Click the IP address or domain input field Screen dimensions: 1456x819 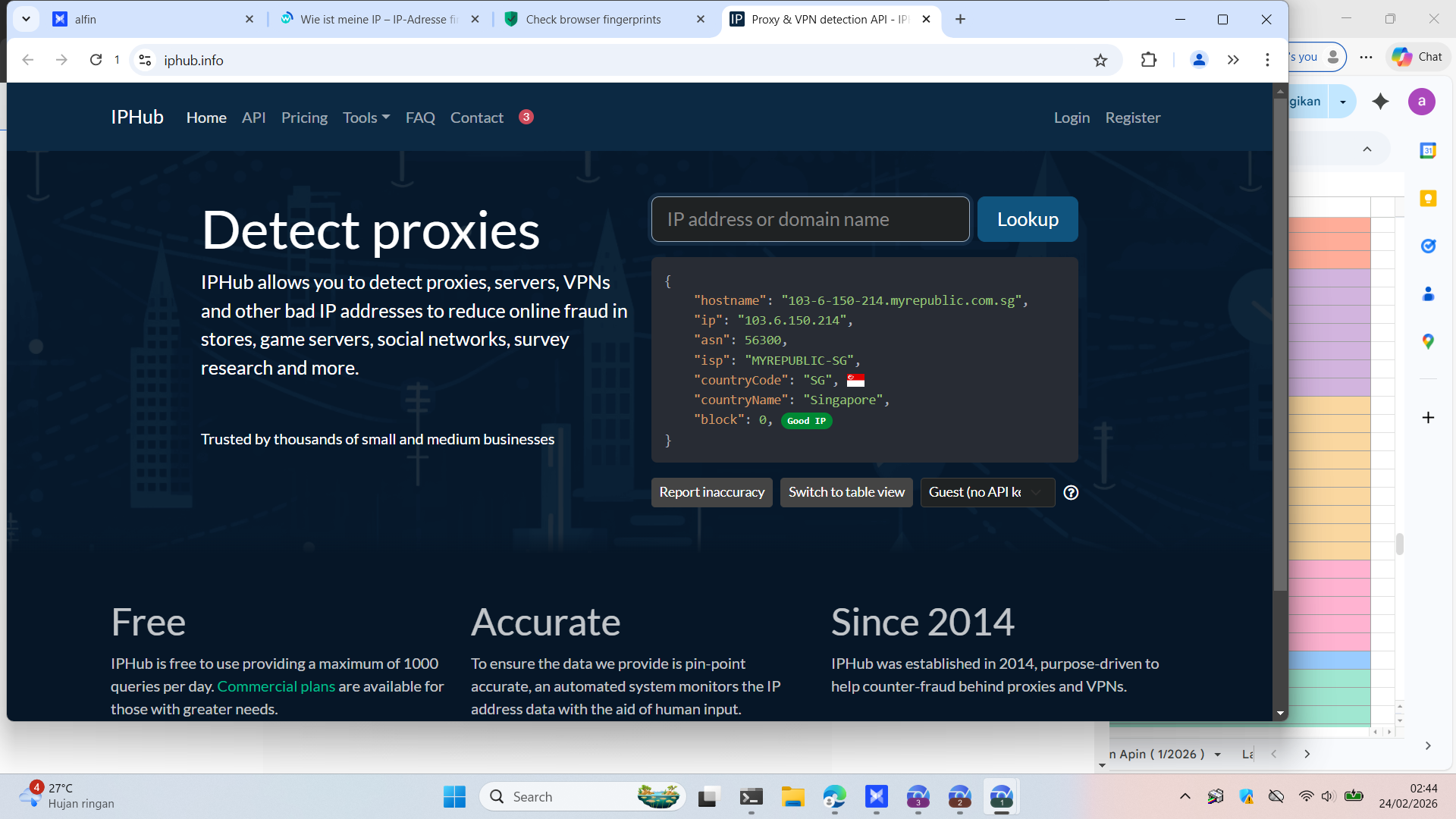pyautogui.click(x=810, y=219)
